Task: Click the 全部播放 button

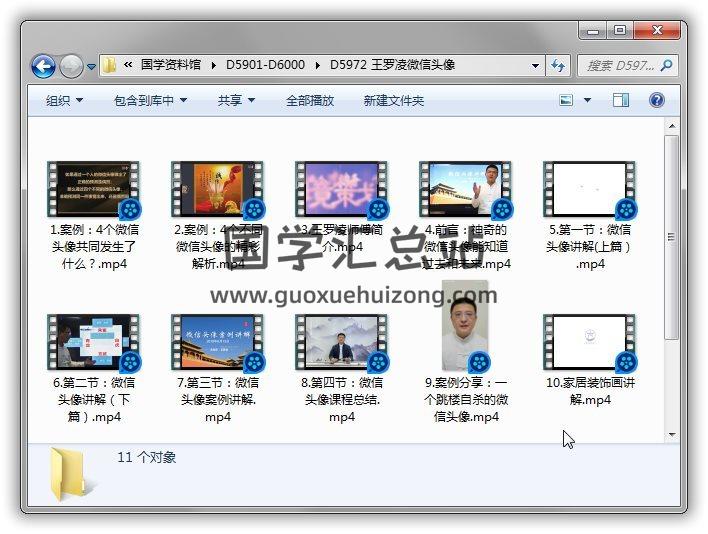Action: (x=310, y=100)
